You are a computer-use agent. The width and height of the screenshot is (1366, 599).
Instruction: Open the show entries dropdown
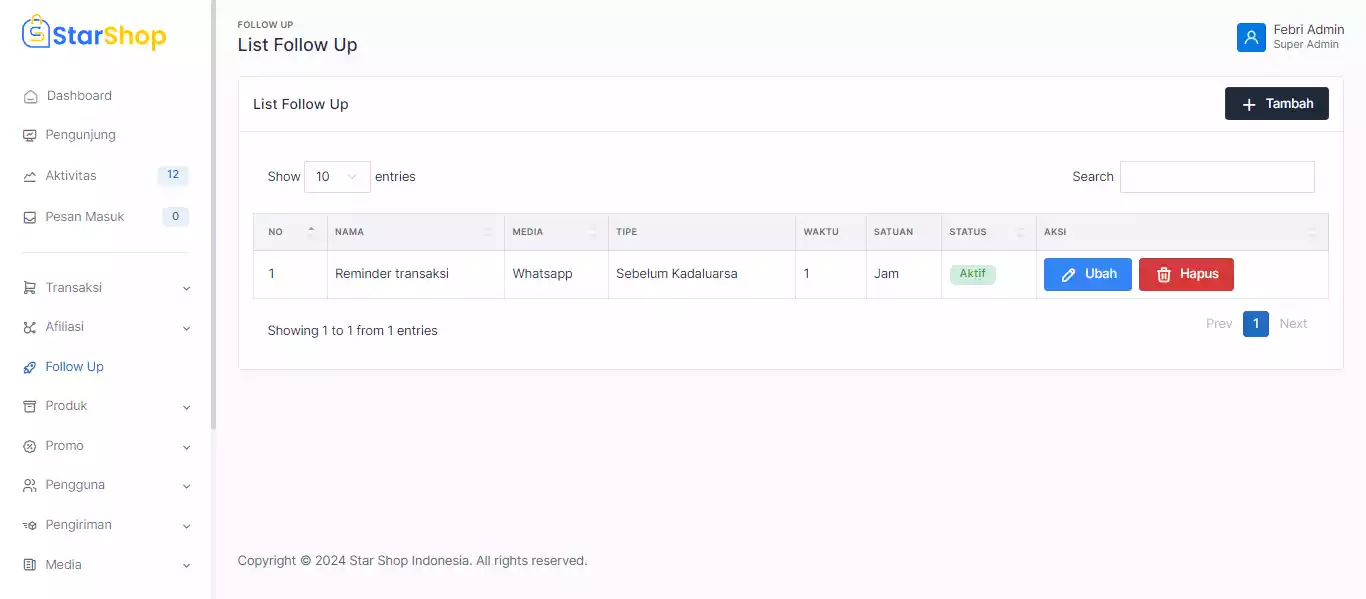[x=337, y=177]
